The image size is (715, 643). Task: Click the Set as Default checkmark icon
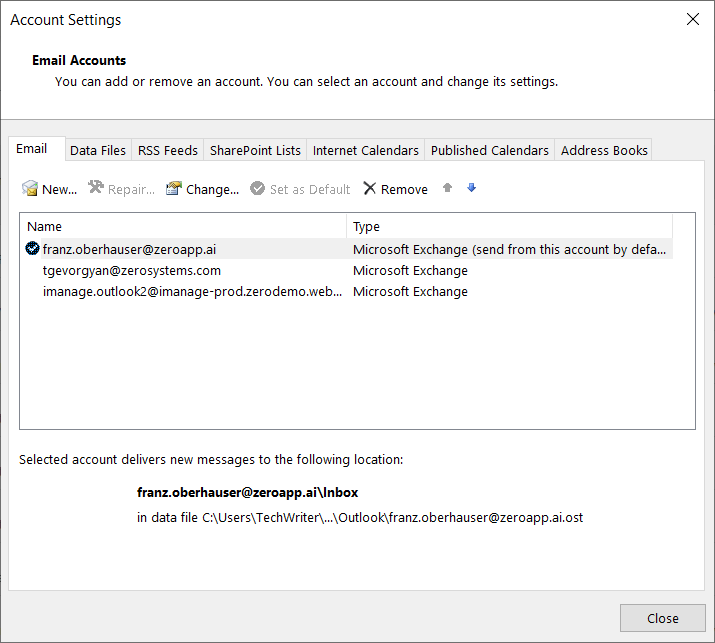257,188
